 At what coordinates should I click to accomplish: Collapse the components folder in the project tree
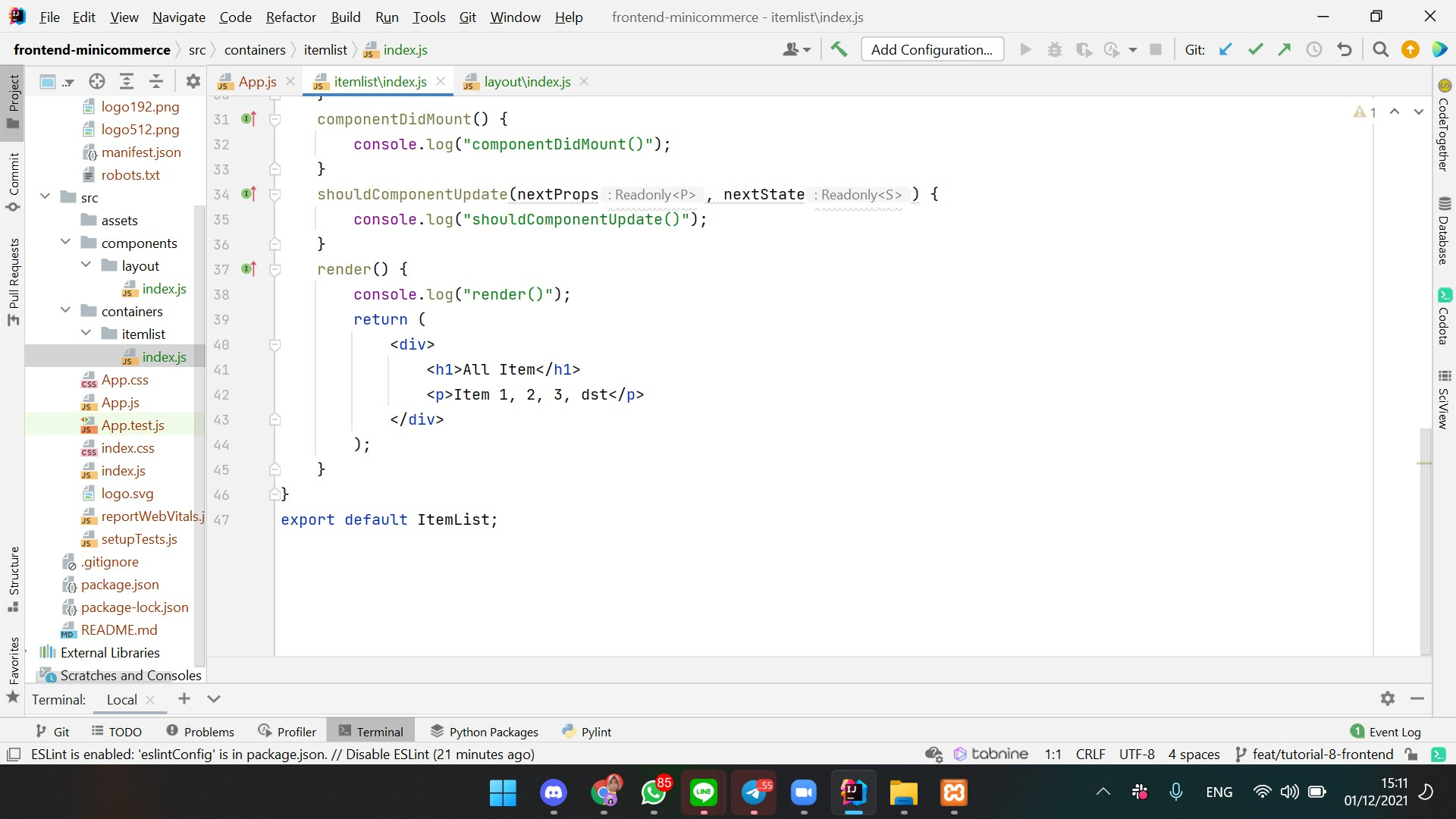click(x=66, y=243)
